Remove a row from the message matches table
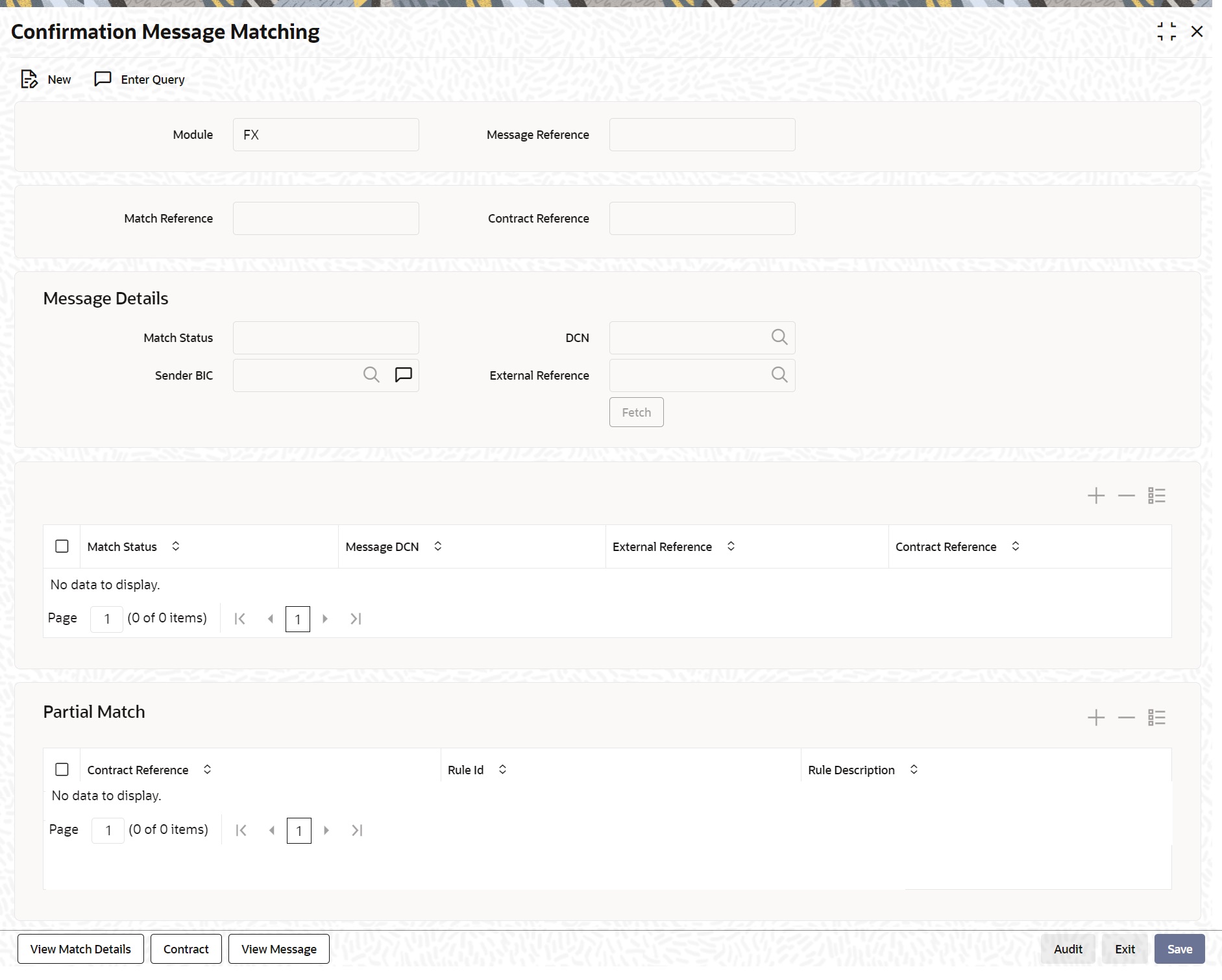 [x=1127, y=496]
